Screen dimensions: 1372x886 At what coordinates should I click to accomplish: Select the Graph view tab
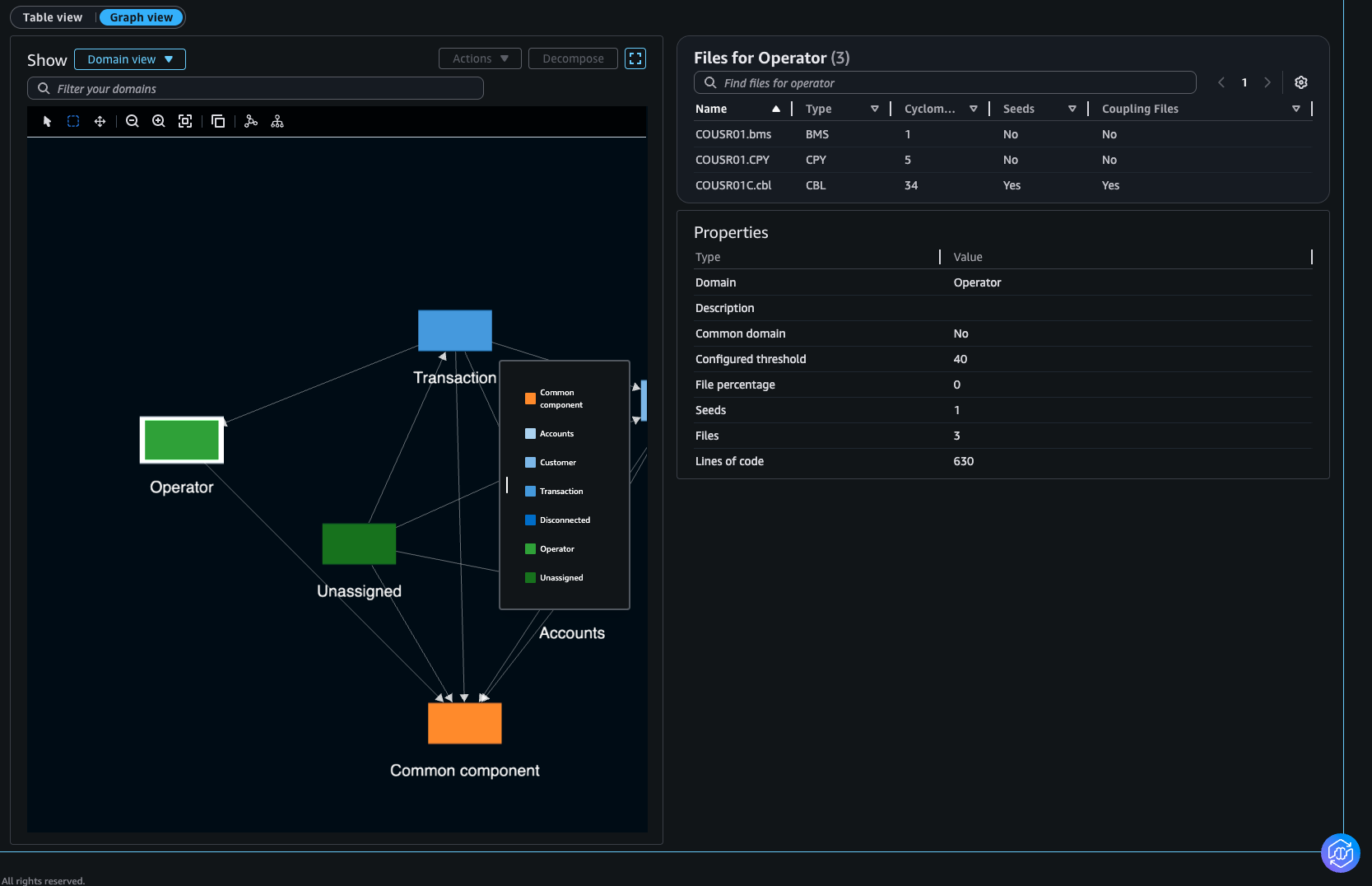tap(142, 17)
